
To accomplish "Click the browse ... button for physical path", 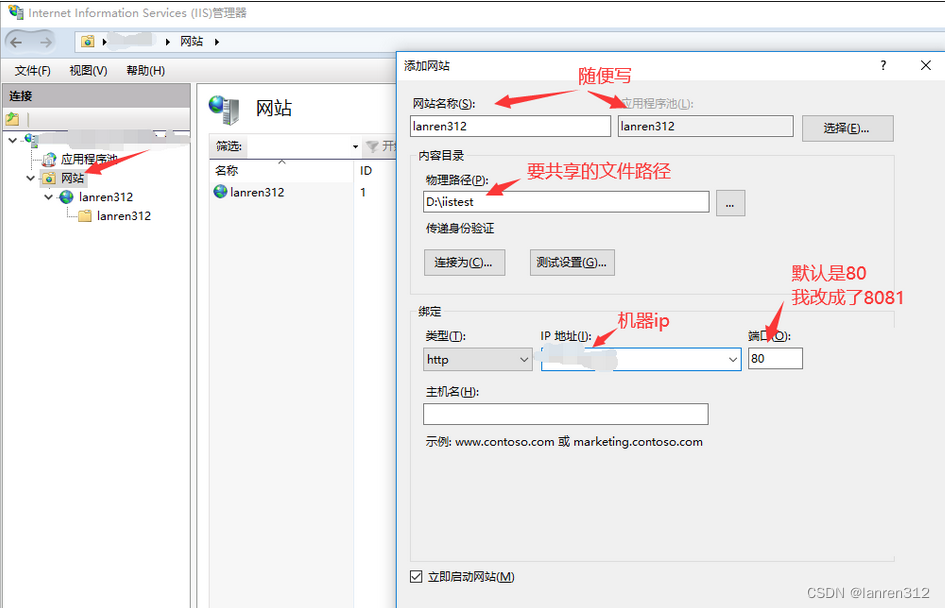I will pos(730,203).
